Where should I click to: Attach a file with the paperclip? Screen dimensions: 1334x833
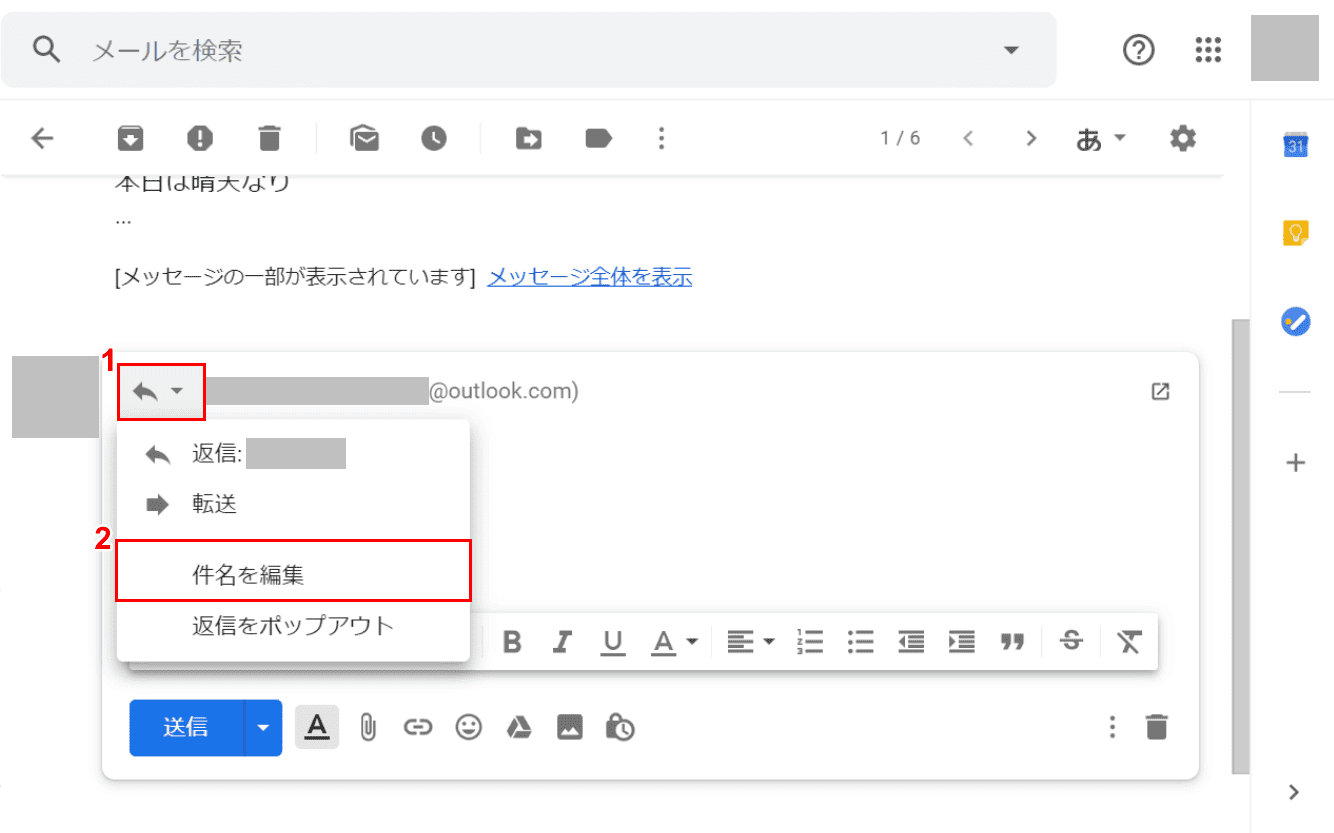tap(368, 727)
